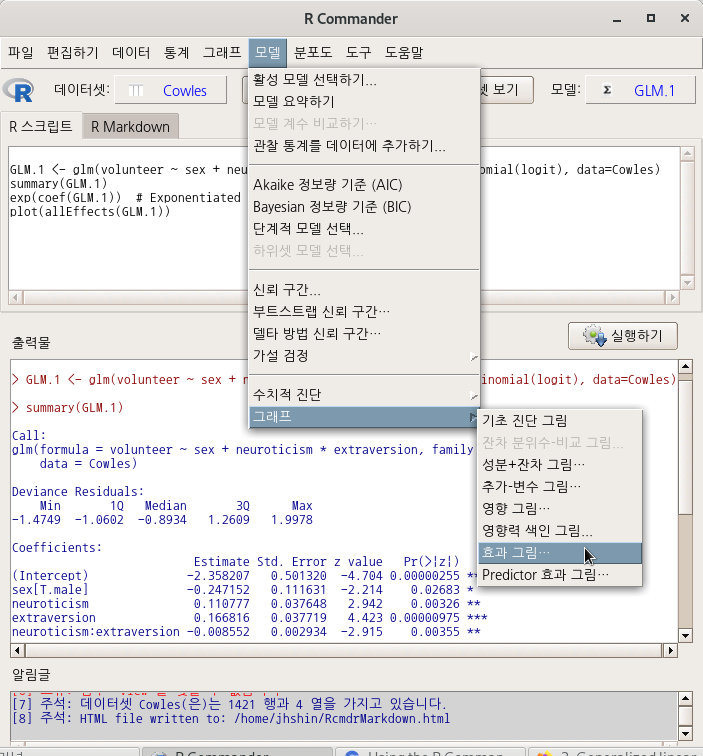Viewport: 703px width, 756px height.
Task: Click the gear icon on 실행하기 button
Action: [x=595, y=336]
